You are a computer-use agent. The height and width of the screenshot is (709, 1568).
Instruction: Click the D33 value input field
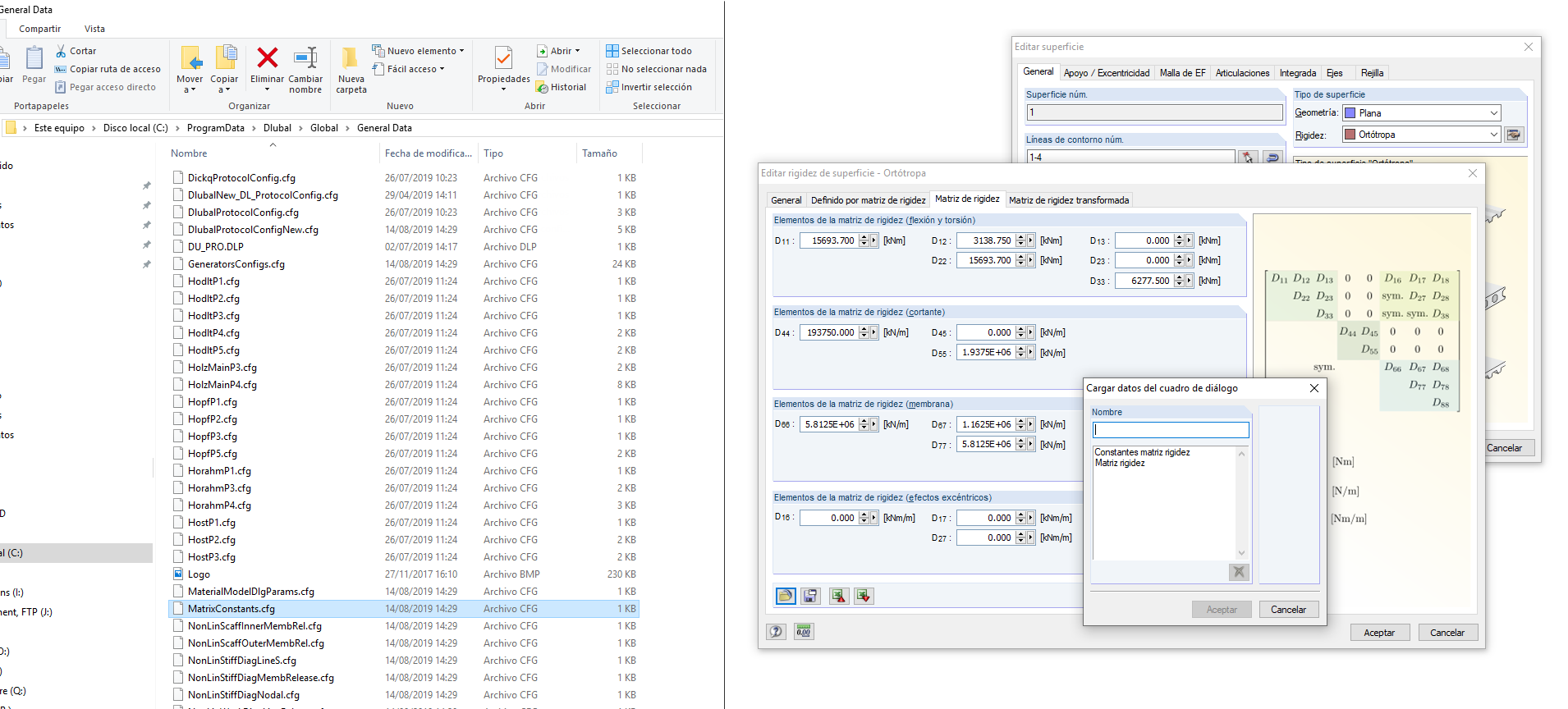point(1144,281)
